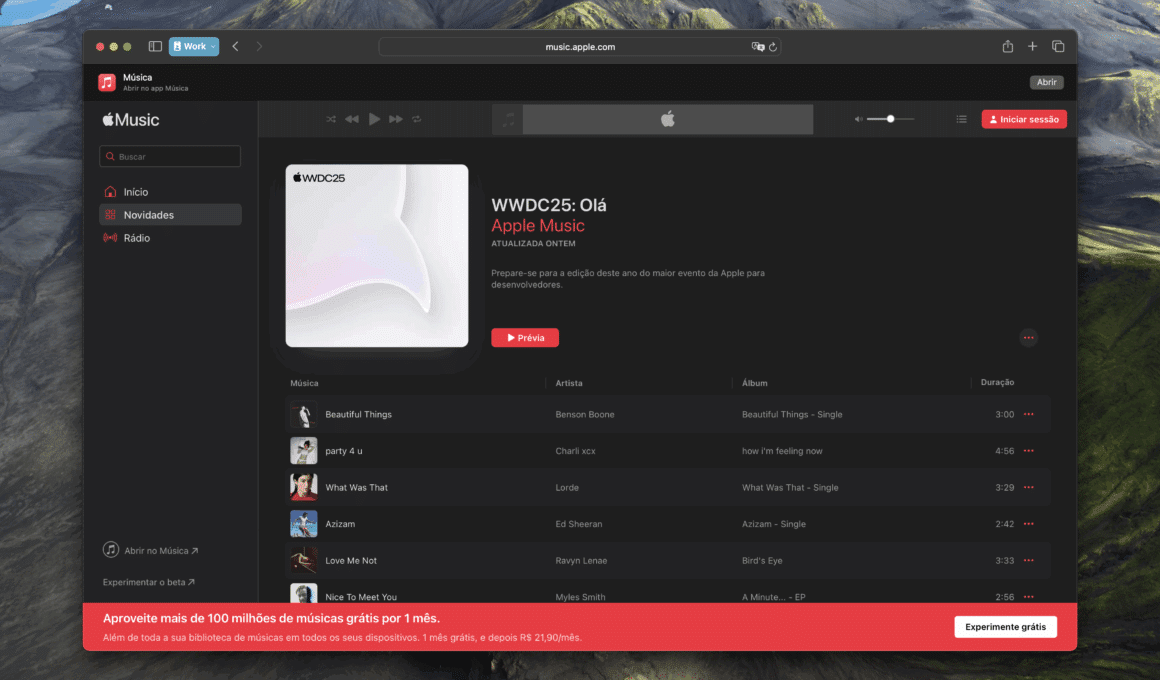Viewport: 1160px width, 680px height.
Task: Click the music.apple.com address bar
Action: (580, 47)
